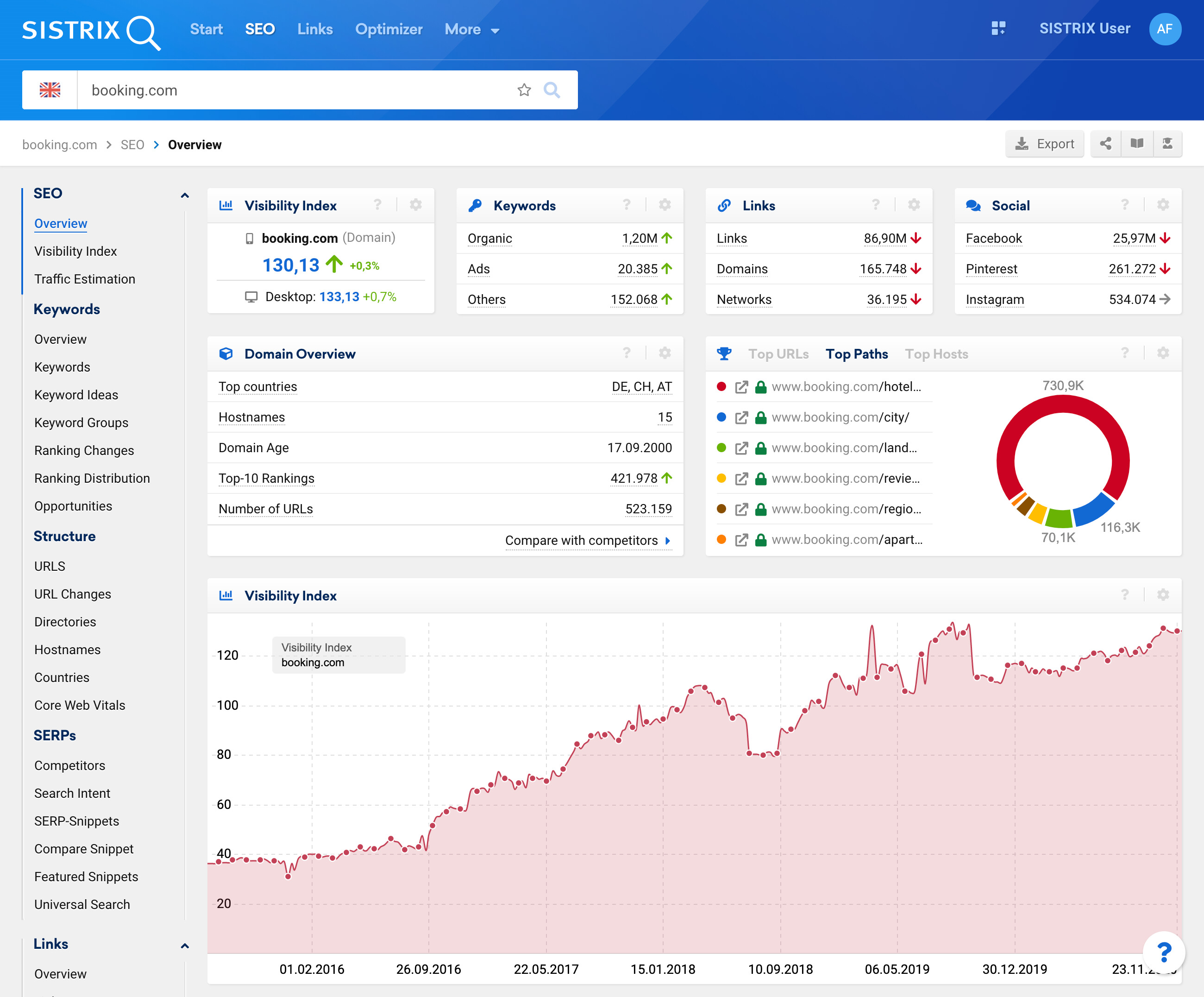This screenshot has width=1204, height=997.
Task: Open Traffic Estimation in sidebar
Action: click(x=85, y=279)
